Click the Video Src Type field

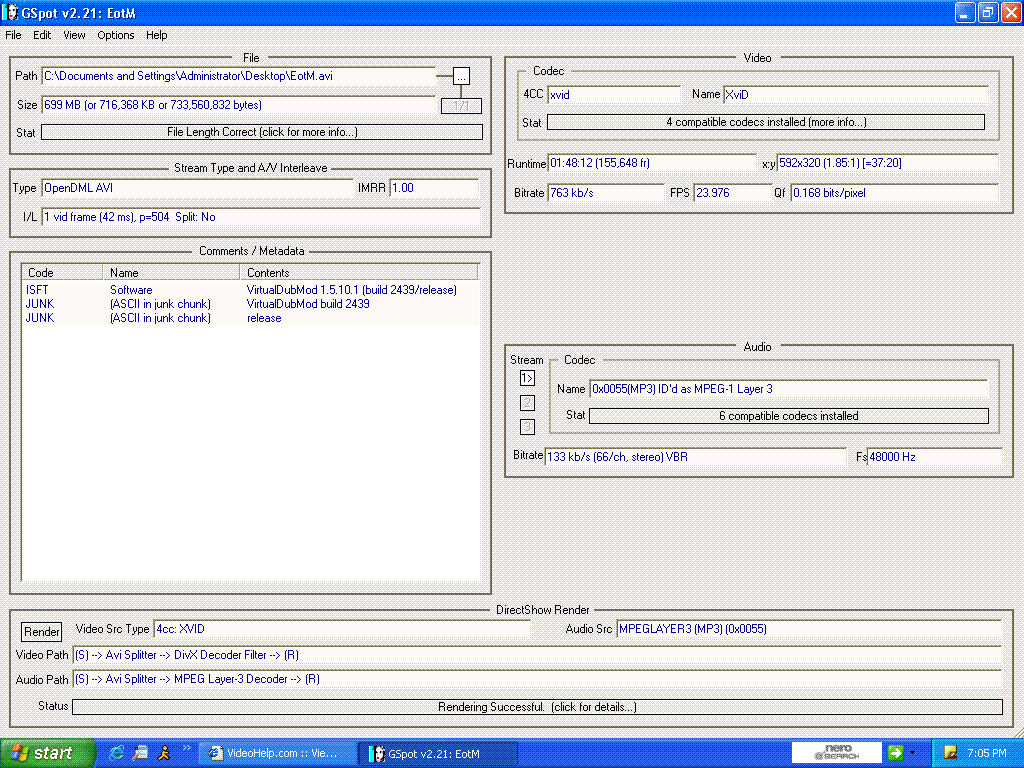[x=342, y=629]
